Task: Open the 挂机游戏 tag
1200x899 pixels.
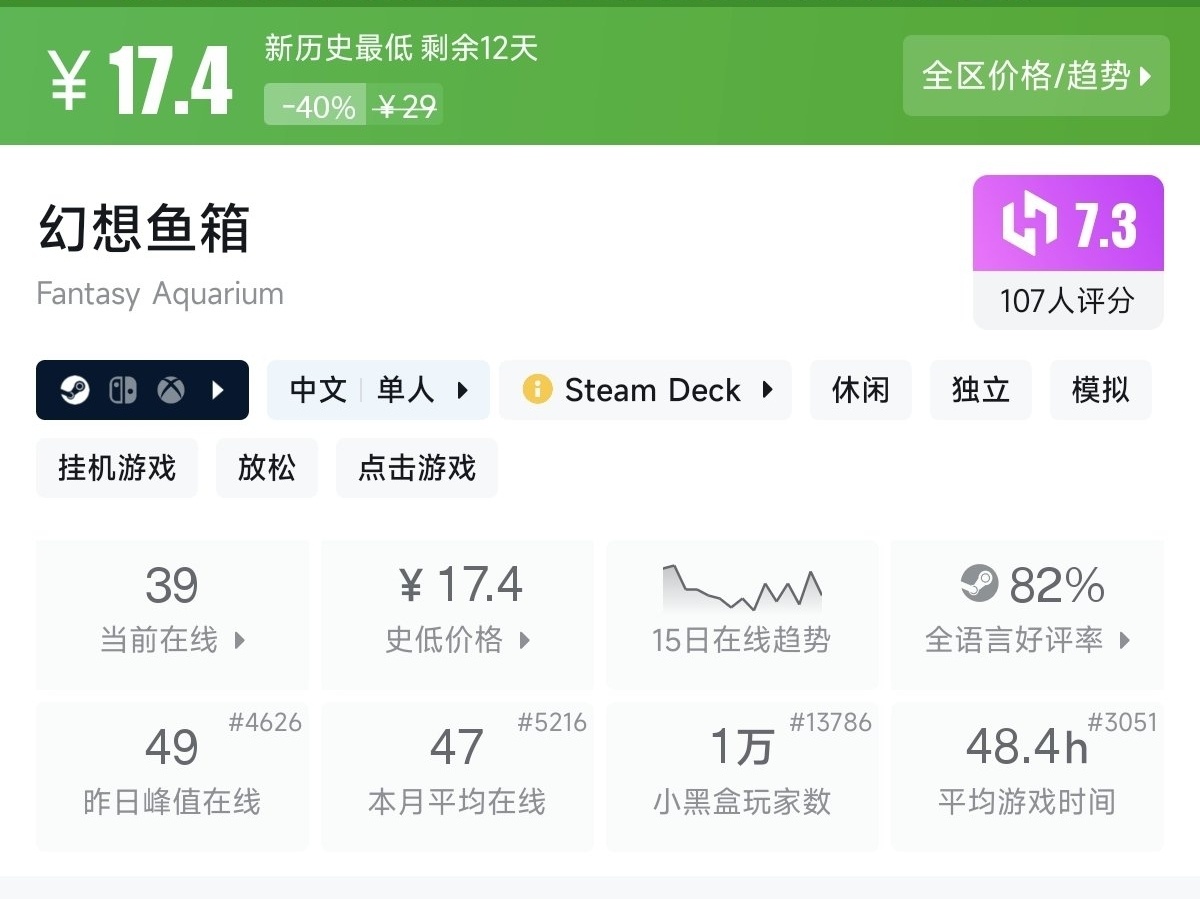Action: 117,468
